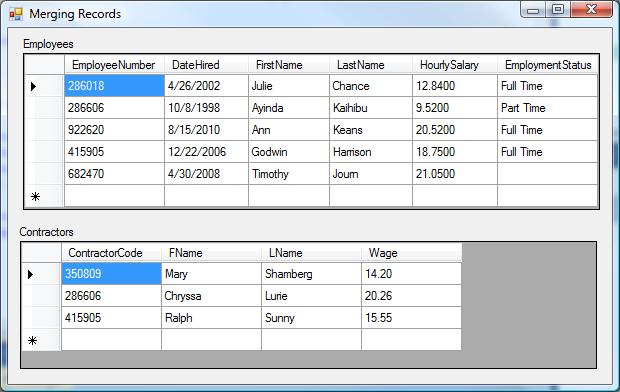Sort by HourlySalary column header
This screenshot has height=392, width=620.
pos(455,64)
